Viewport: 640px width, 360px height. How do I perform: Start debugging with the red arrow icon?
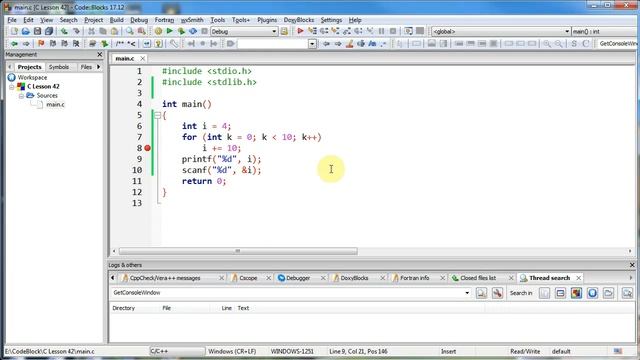(x=300, y=31)
